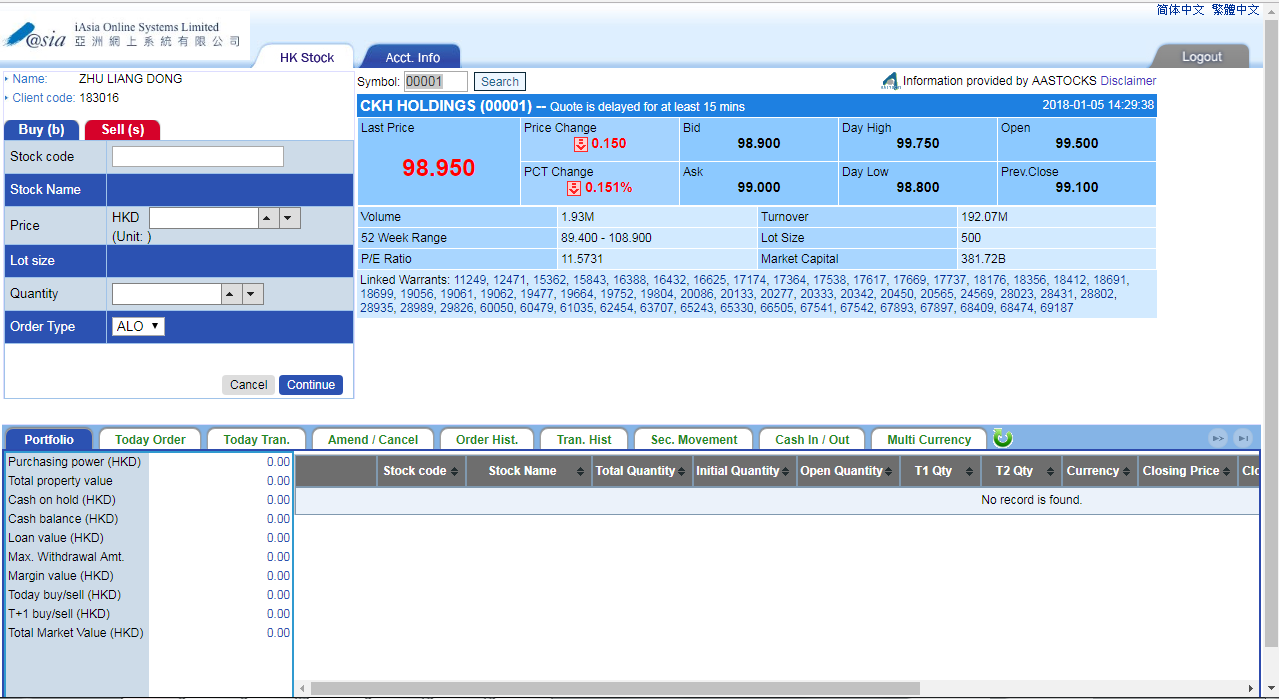Sort by T1 Qty column
This screenshot has width=1279, height=699.
tap(939, 471)
